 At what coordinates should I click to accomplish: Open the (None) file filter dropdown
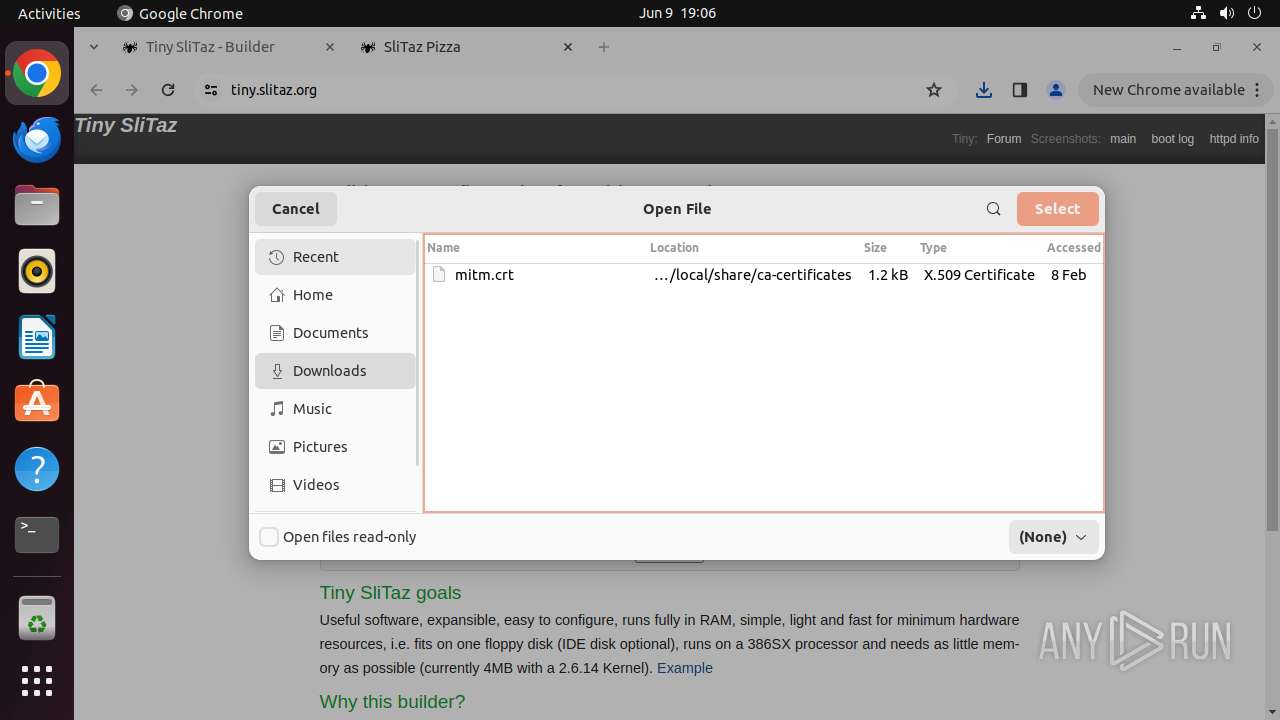click(x=1053, y=537)
